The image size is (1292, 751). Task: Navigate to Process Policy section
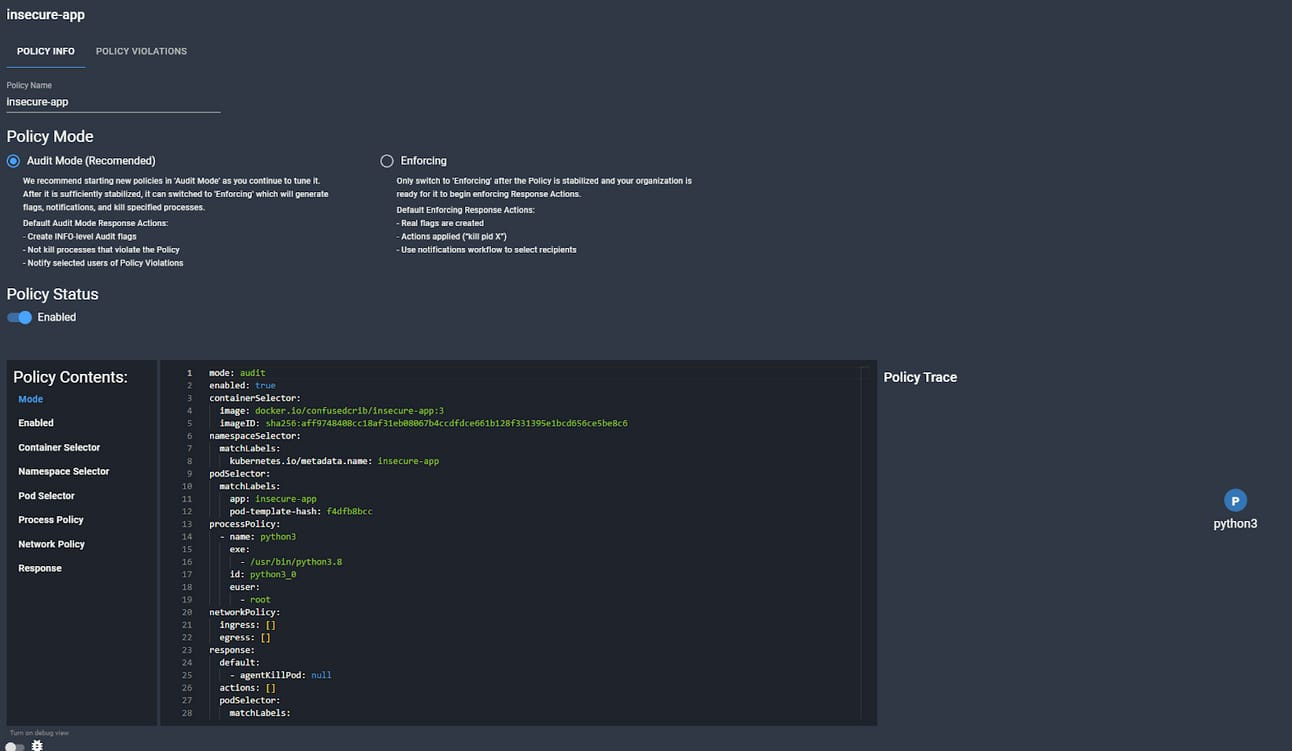click(x=51, y=520)
